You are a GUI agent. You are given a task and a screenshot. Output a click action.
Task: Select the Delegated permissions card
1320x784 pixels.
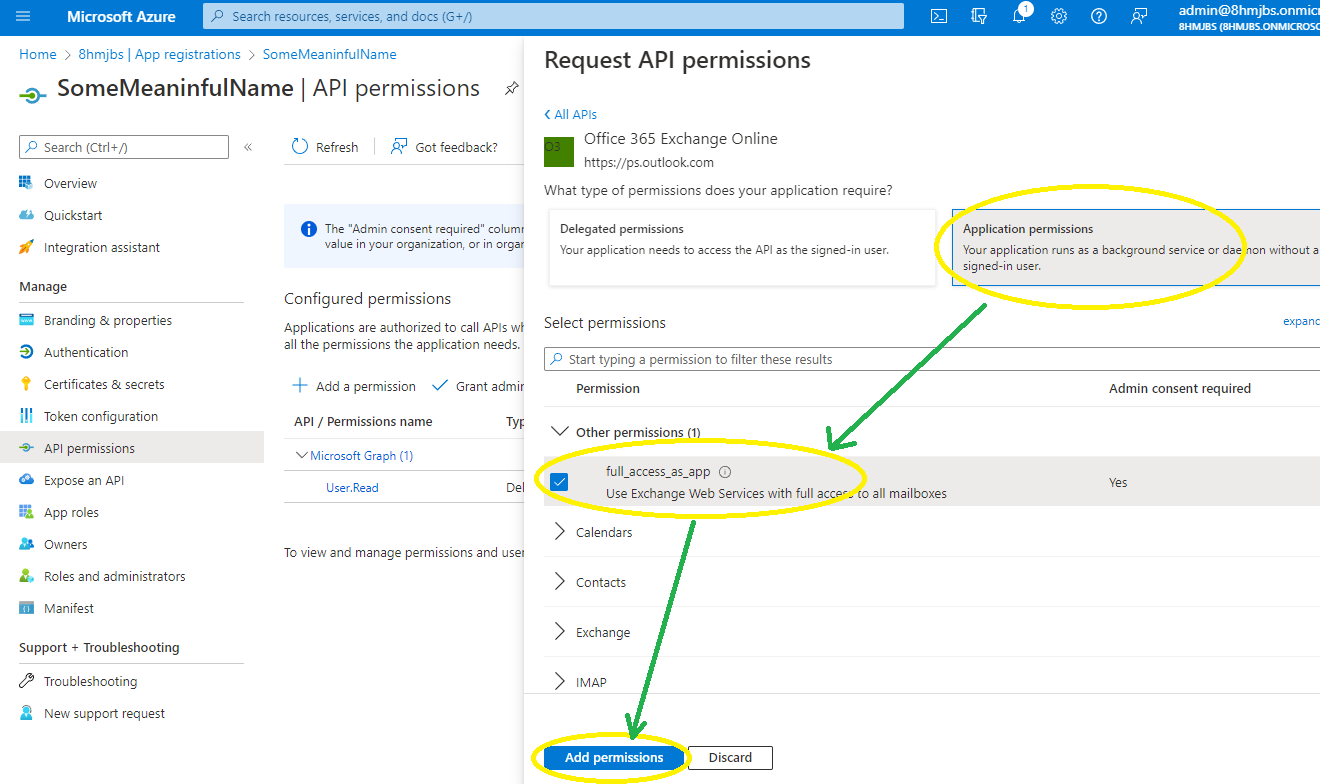[x=741, y=247]
